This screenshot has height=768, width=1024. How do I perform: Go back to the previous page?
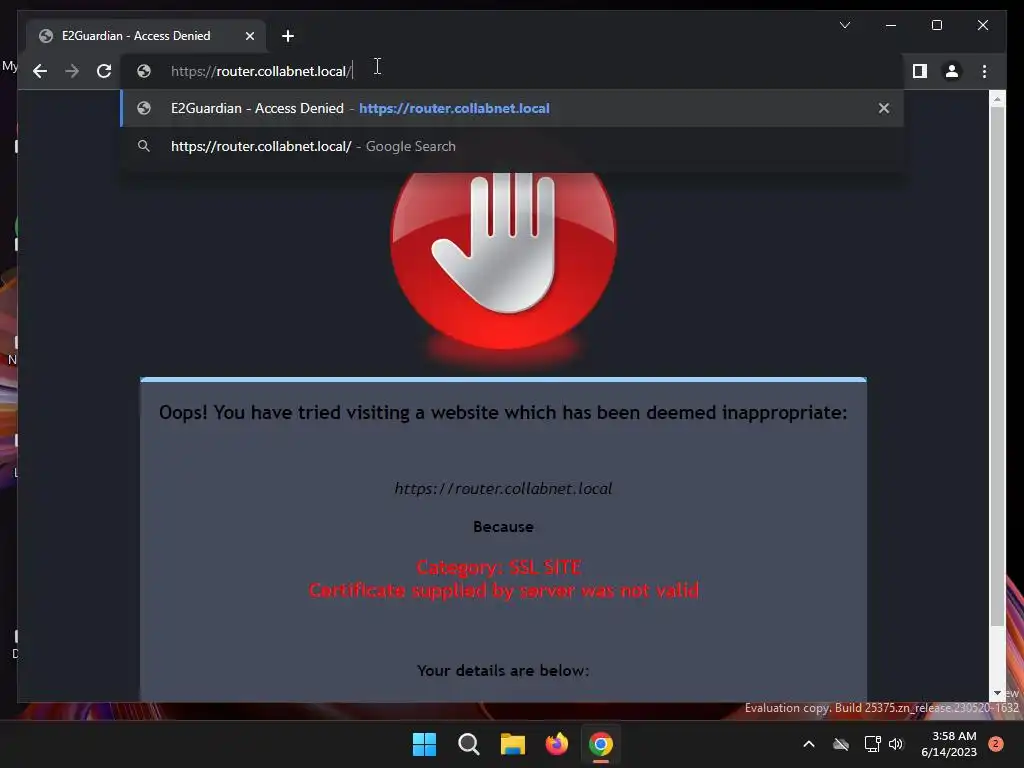[x=40, y=71]
